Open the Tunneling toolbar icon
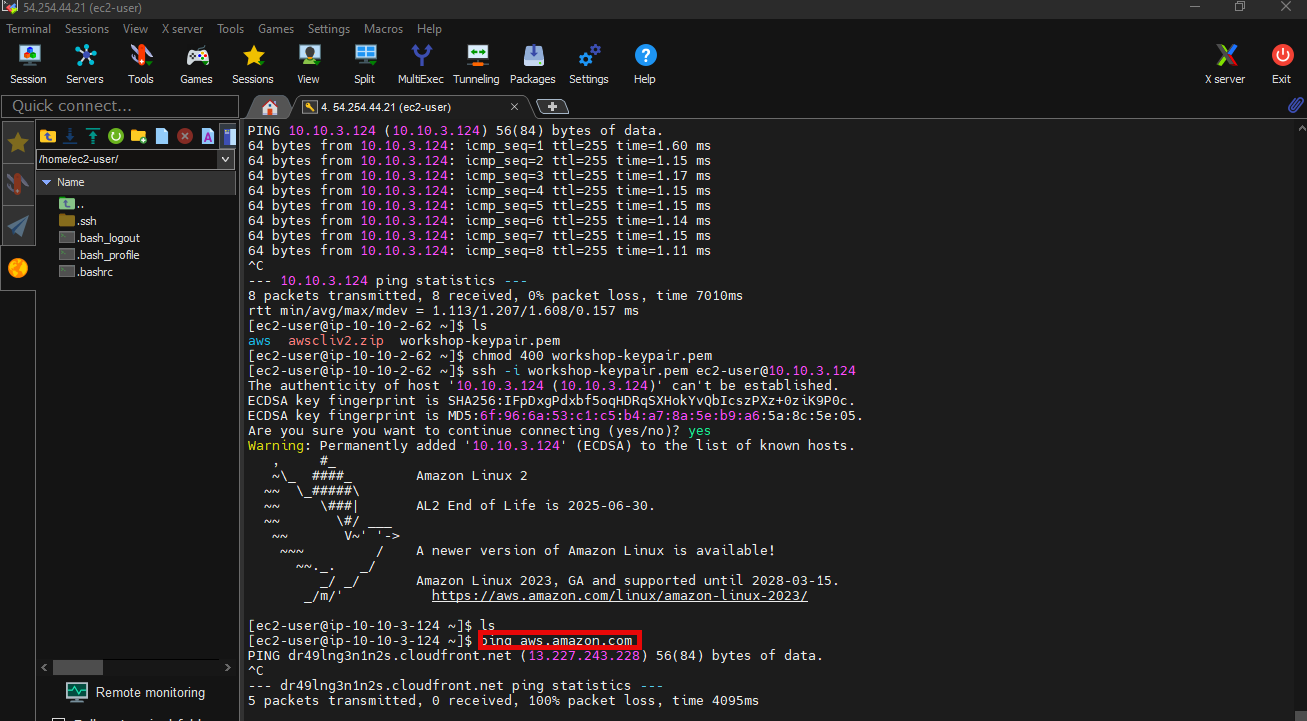The height and width of the screenshot is (721, 1307). pyautogui.click(x=476, y=64)
